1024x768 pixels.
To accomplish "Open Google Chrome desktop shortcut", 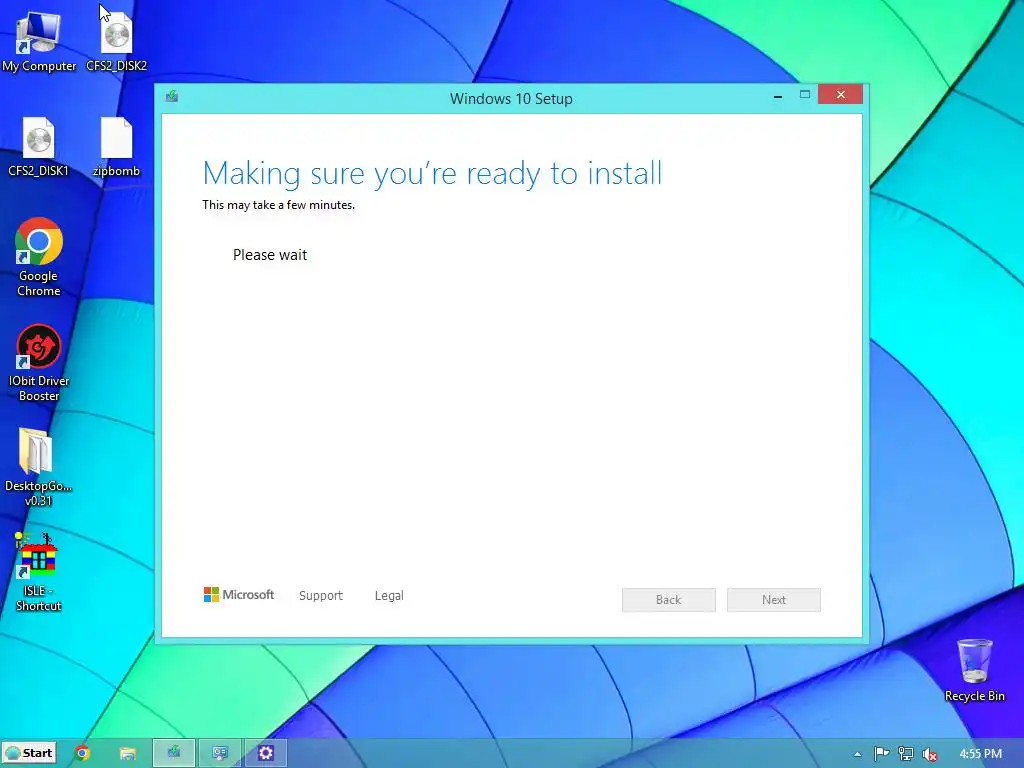I will click(39, 257).
